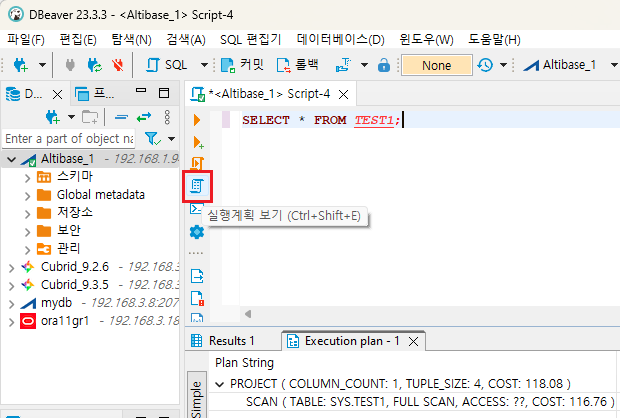Expand the 스키마 (Schemas) tree node
Viewport: 620px width, 418px height.
click(x=27, y=177)
